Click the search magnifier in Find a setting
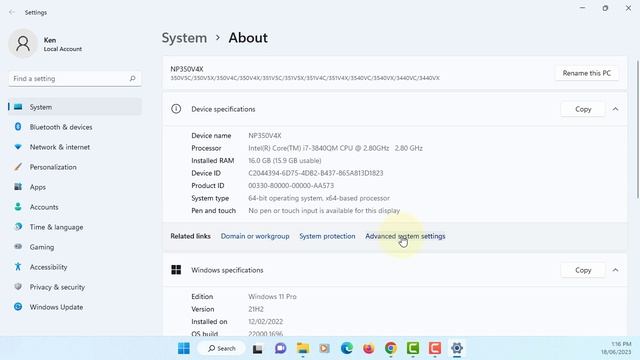The height and width of the screenshot is (360, 640). [x=132, y=78]
